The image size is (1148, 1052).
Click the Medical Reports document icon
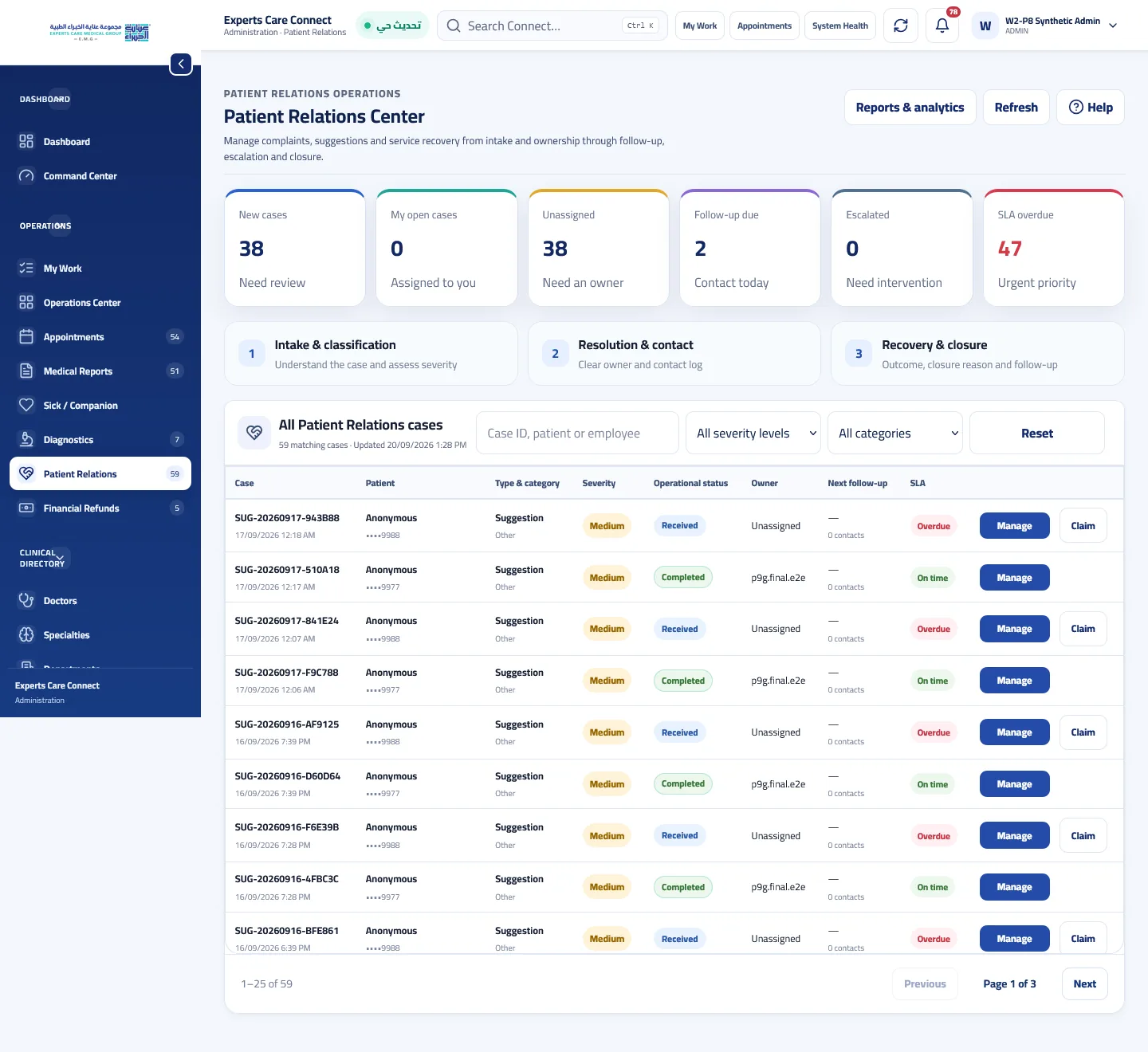pos(26,371)
